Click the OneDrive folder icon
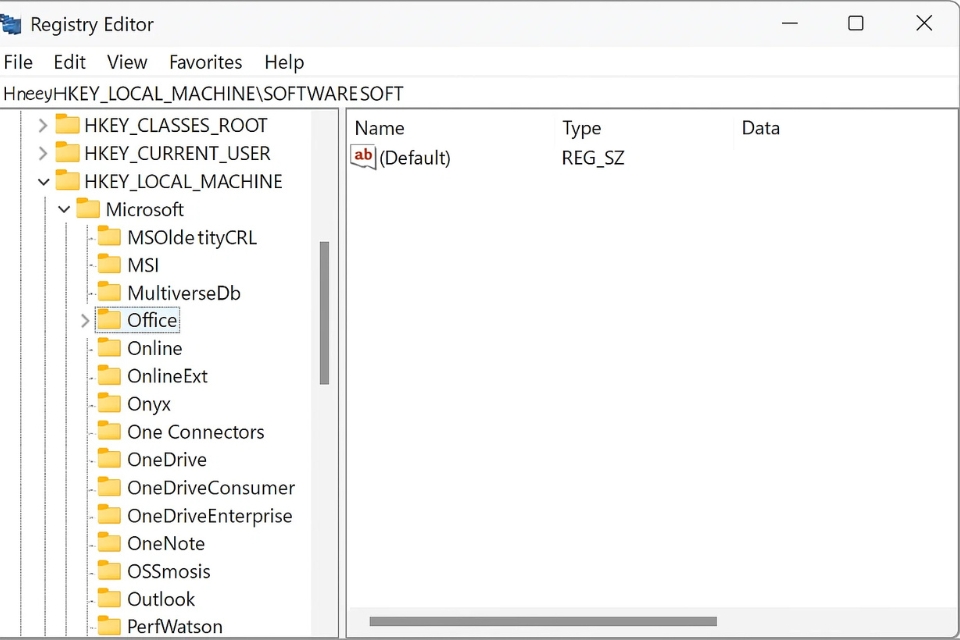Viewport: 960px width, 640px height. click(109, 460)
